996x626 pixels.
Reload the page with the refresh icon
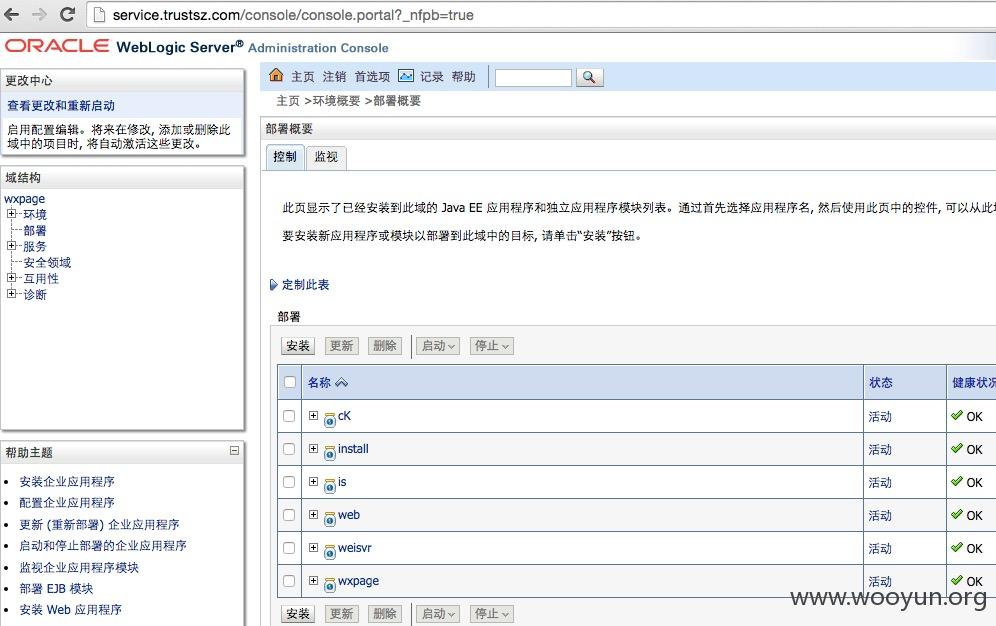pyautogui.click(x=67, y=15)
